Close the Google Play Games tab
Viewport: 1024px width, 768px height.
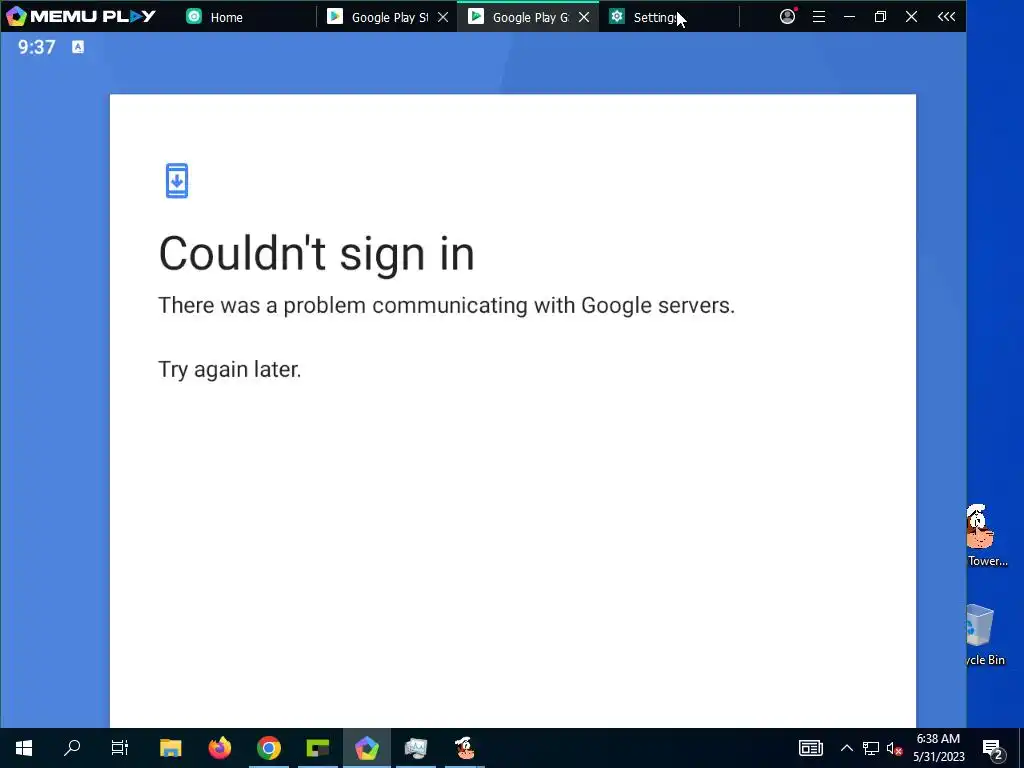pyautogui.click(x=584, y=17)
